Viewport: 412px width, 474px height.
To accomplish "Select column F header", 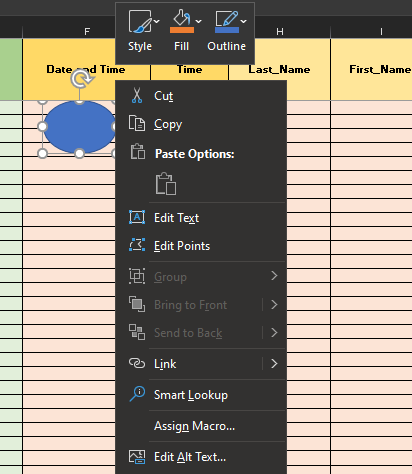I will coord(87,32).
